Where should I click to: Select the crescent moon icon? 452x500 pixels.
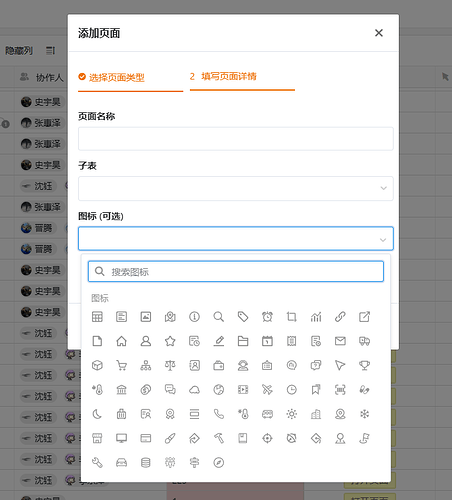(97, 414)
